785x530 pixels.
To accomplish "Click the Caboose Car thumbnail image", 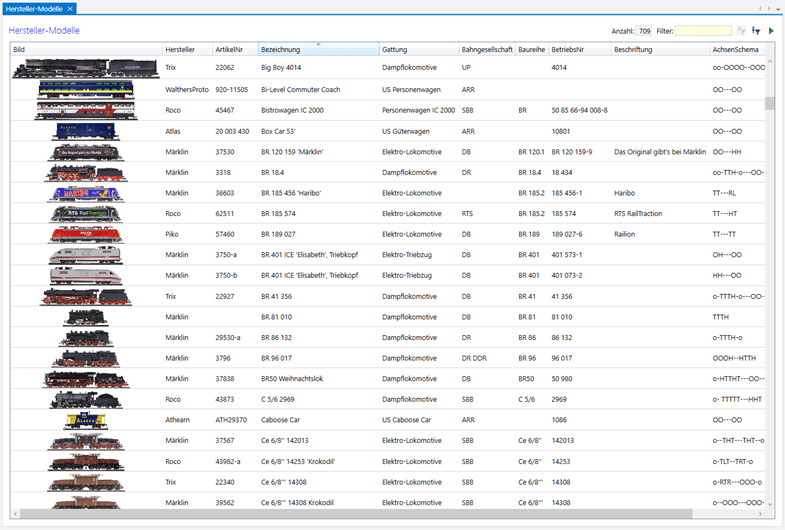I will pyautogui.click(x=86, y=421).
